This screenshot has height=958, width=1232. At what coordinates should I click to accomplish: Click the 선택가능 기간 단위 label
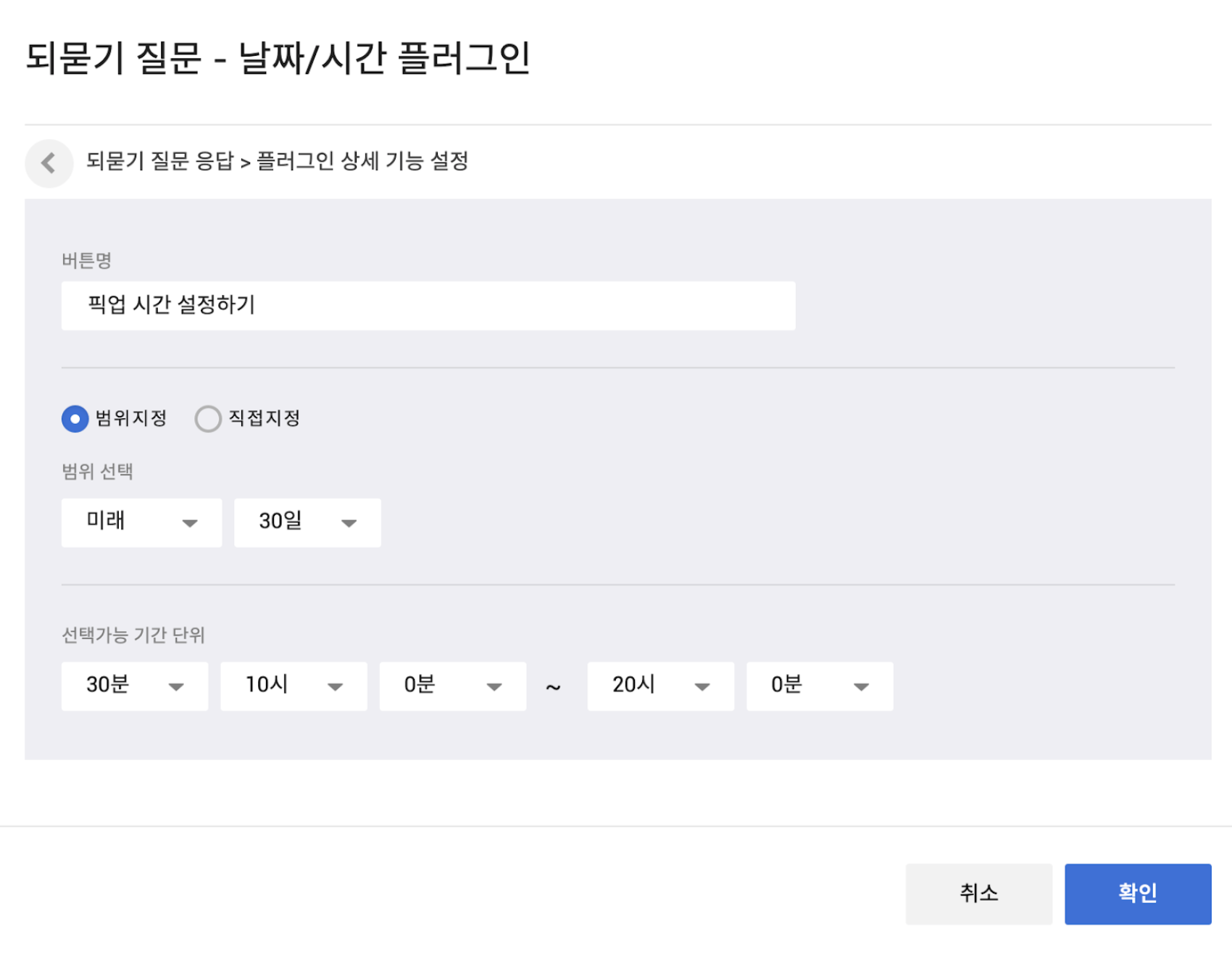133,635
